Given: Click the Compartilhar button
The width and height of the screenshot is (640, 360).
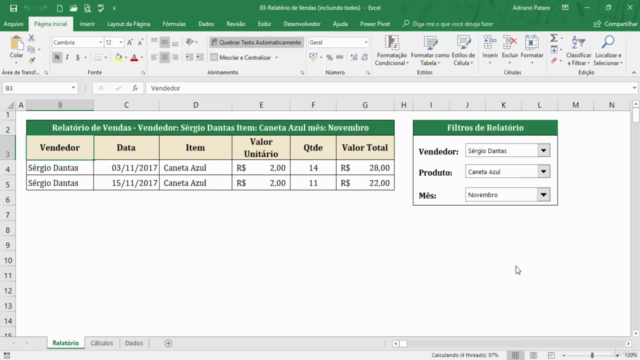Looking at the screenshot, I should click(616, 24).
